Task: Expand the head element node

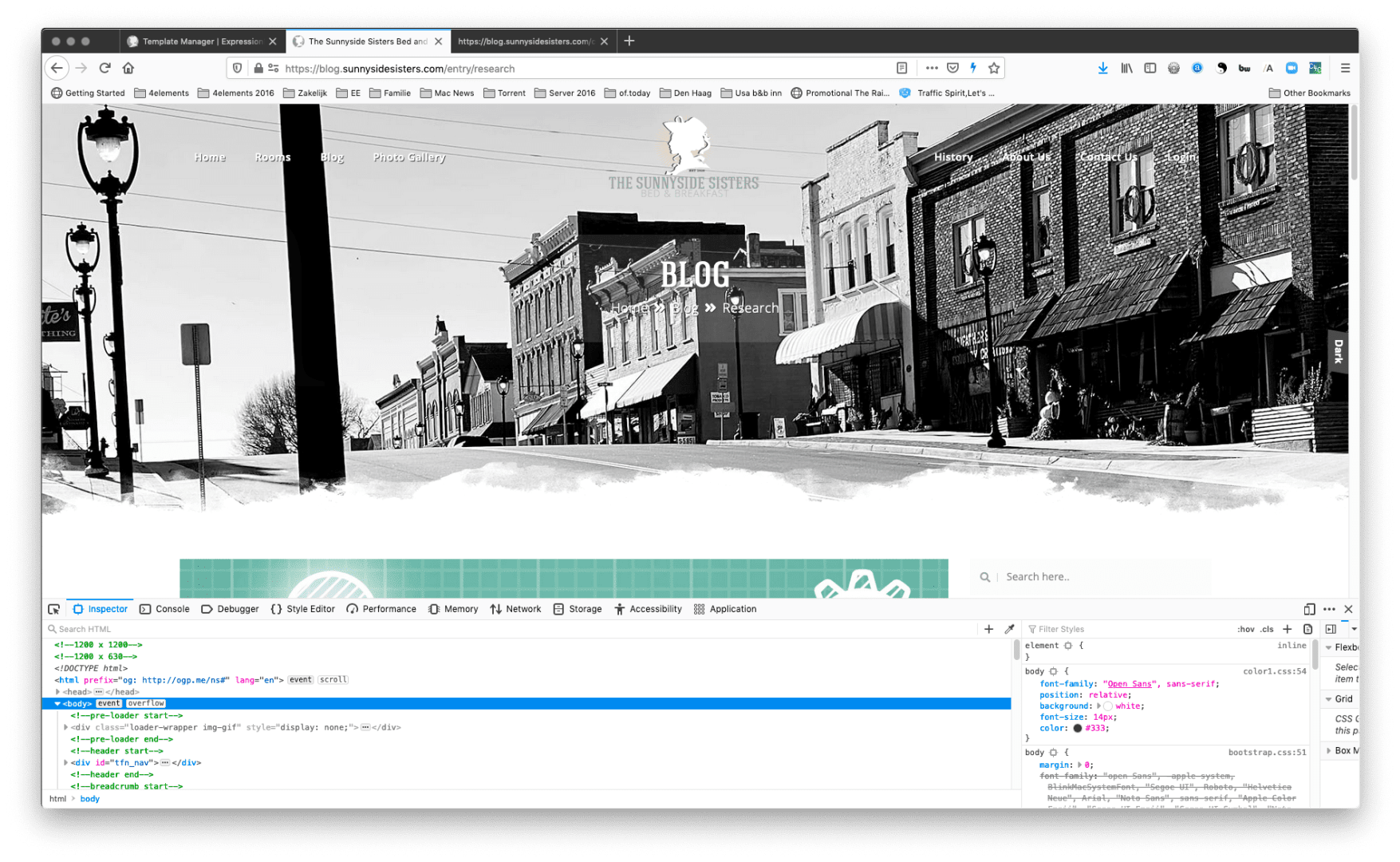Action: (x=57, y=692)
